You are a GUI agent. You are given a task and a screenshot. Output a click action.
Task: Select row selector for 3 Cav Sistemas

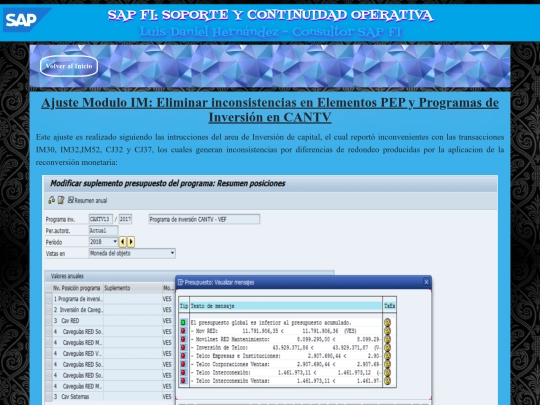(49, 397)
